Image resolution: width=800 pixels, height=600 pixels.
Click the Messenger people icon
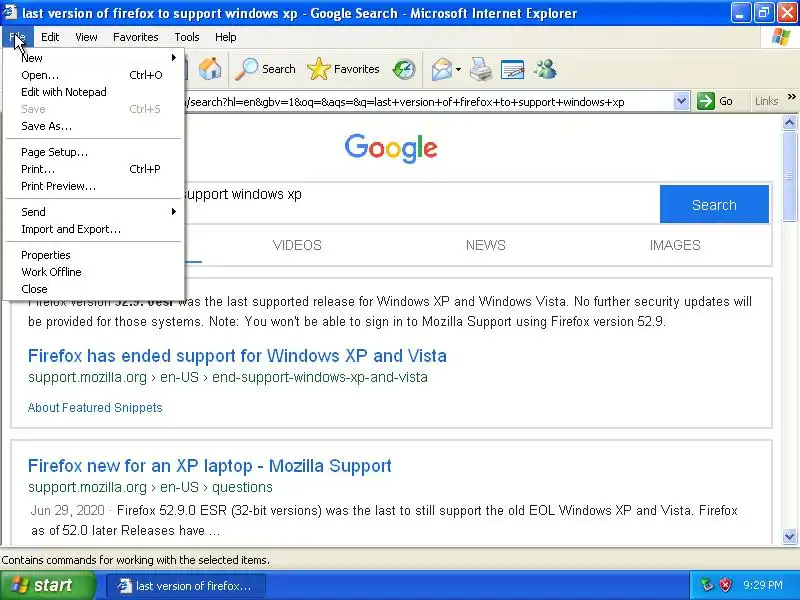[545, 69]
